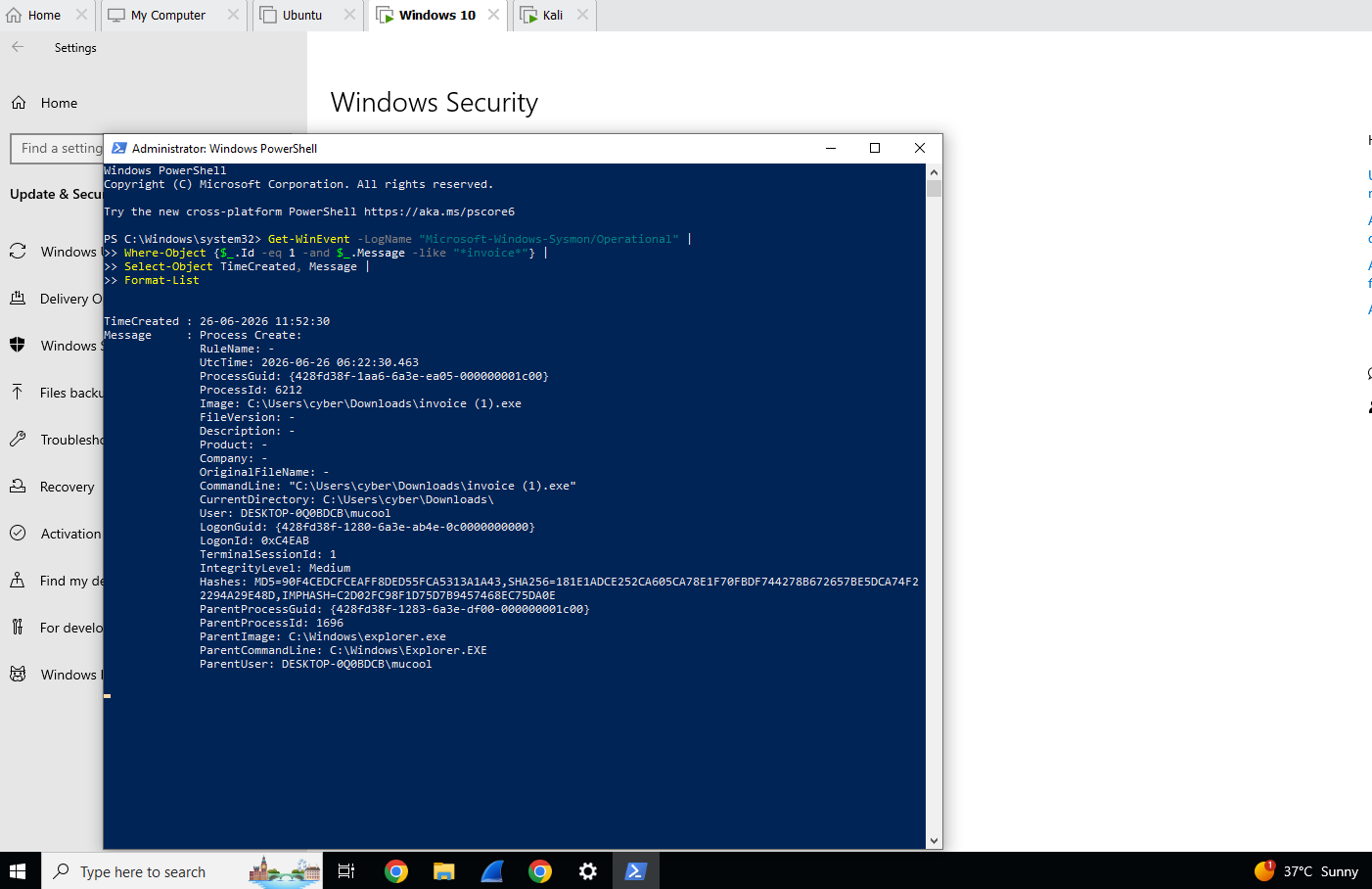This screenshot has height=889, width=1372.
Task: Click the Settings back arrow
Action: tap(18, 47)
